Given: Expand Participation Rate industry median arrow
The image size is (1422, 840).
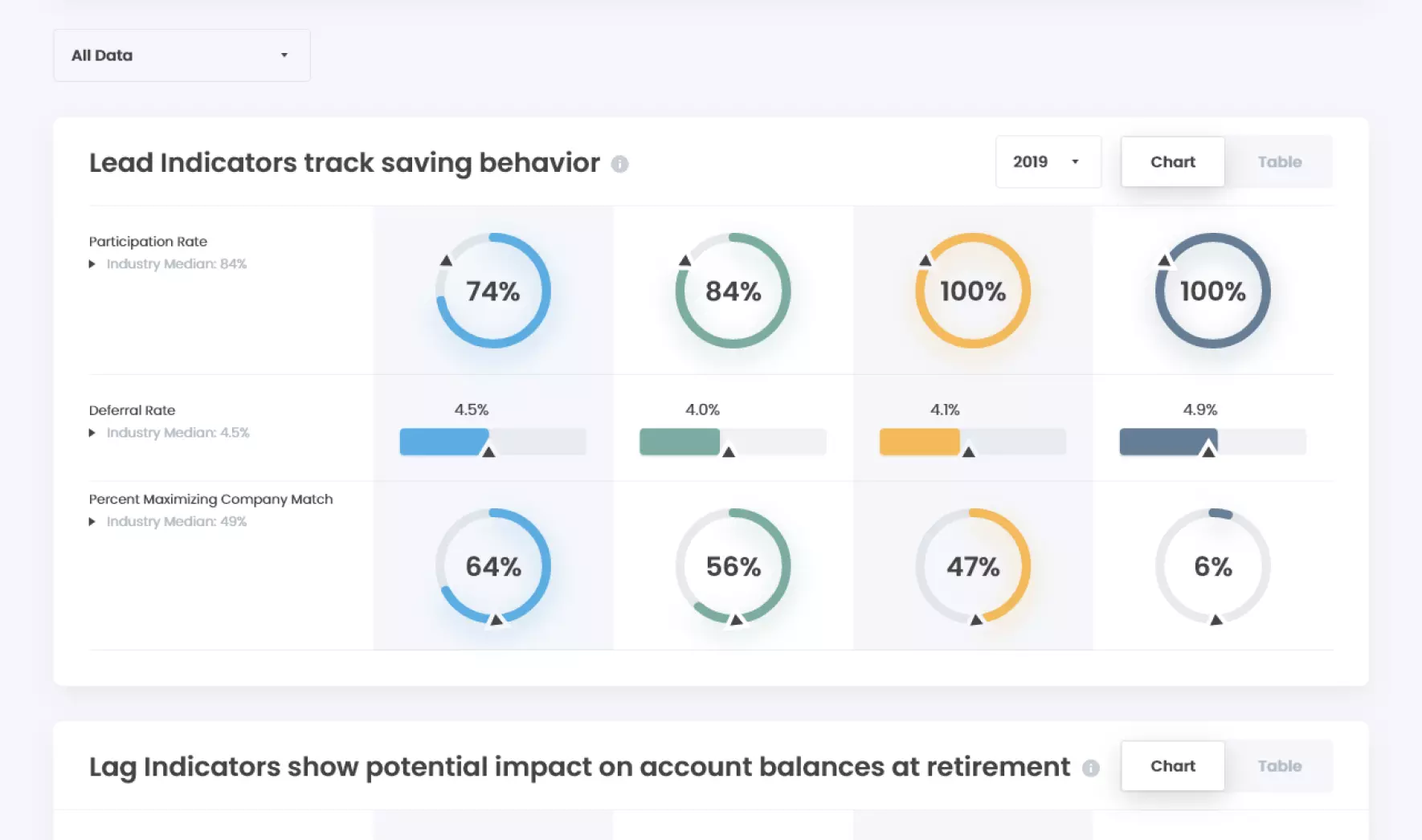Looking at the screenshot, I should click(92, 264).
